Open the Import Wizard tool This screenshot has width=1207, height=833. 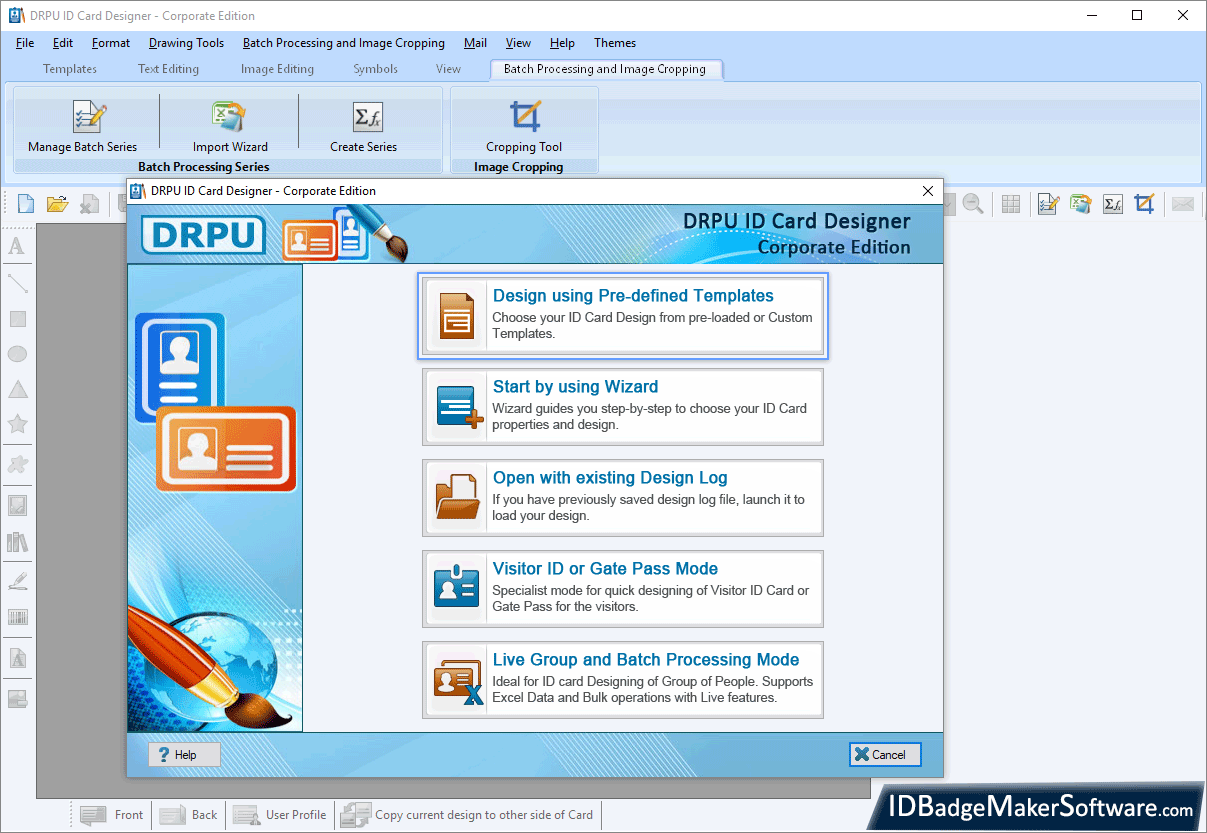tap(229, 118)
